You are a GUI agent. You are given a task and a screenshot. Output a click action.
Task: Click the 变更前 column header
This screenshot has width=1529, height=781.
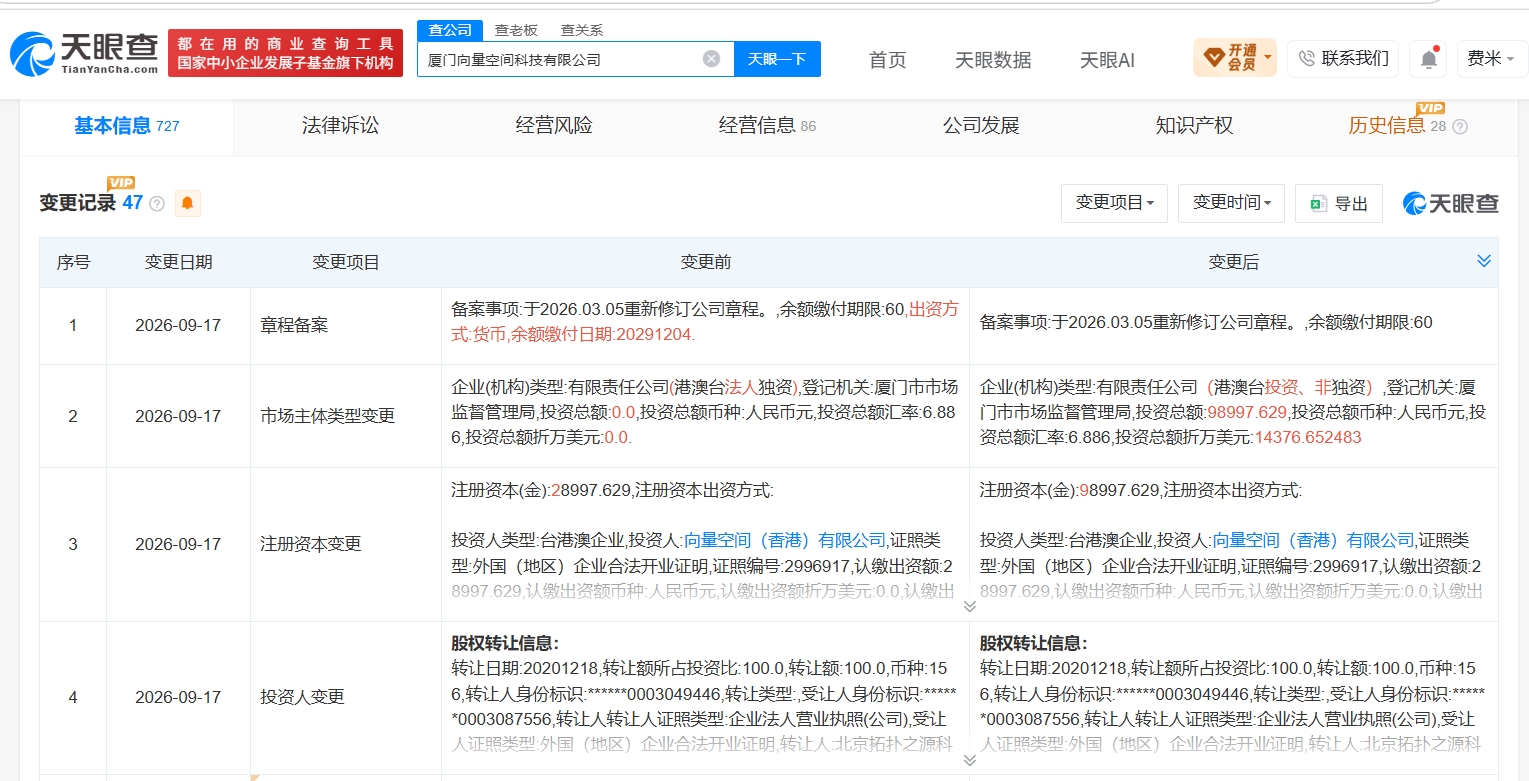pyautogui.click(x=705, y=262)
